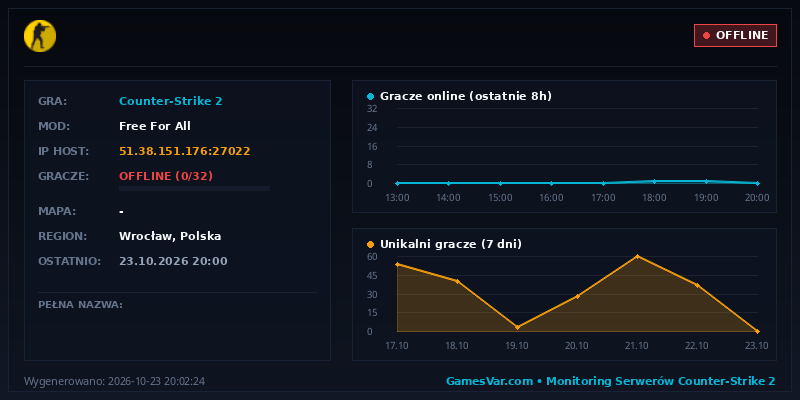
Task: Click the 16:00 data point on players chart
Action: pyautogui.click(x=552, y=183)
